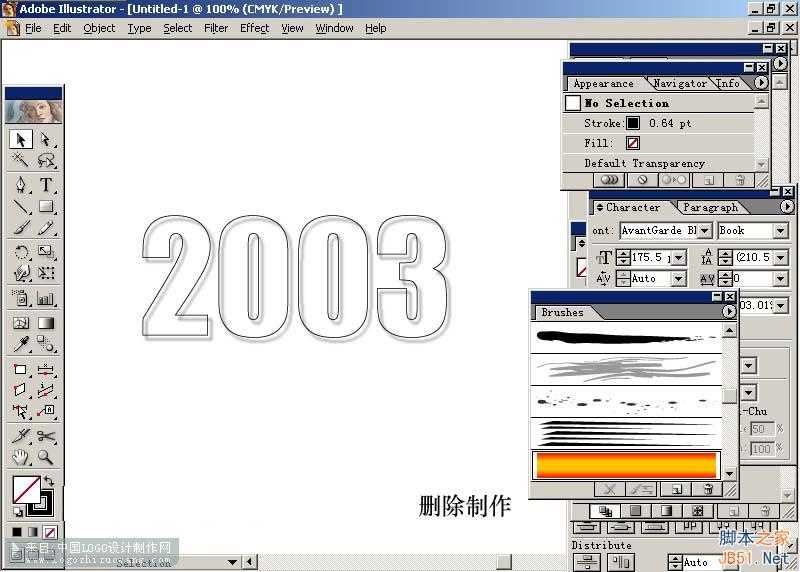This screenshot has height=572, width=800.
Task: Set paint to None in toolbox
Action: (50, 532)
